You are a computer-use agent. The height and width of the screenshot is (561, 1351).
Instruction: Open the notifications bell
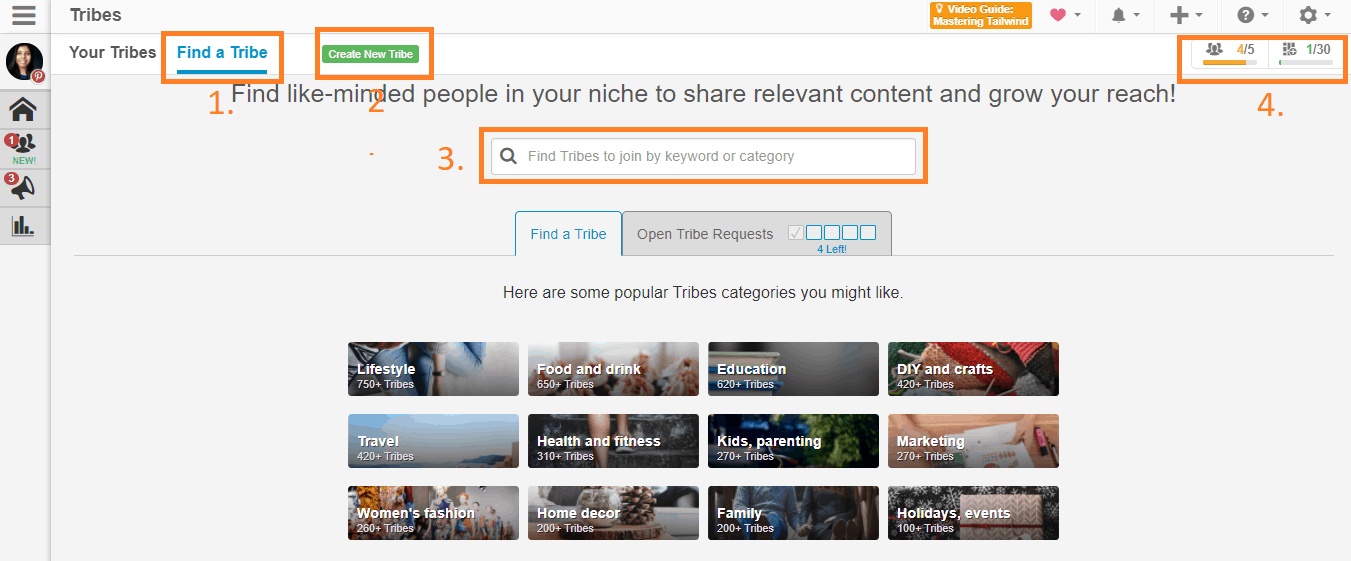click(1119, 15)
